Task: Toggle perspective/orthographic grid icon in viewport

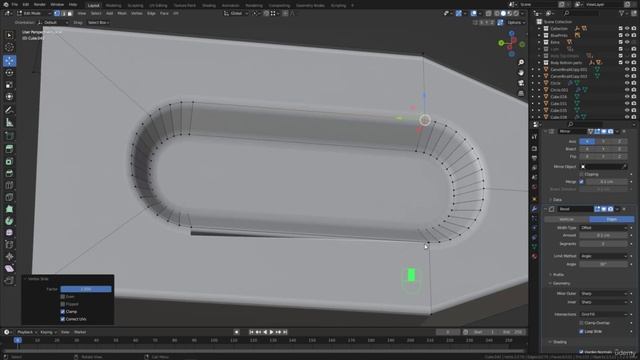Action: 521,93
